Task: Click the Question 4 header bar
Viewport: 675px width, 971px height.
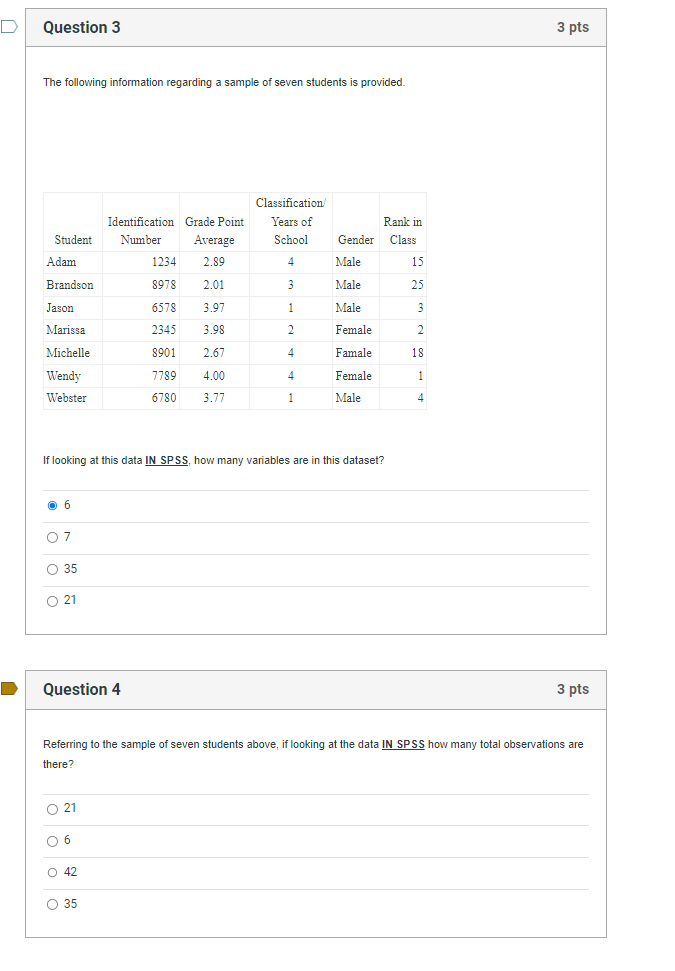Action: (316, 689)
